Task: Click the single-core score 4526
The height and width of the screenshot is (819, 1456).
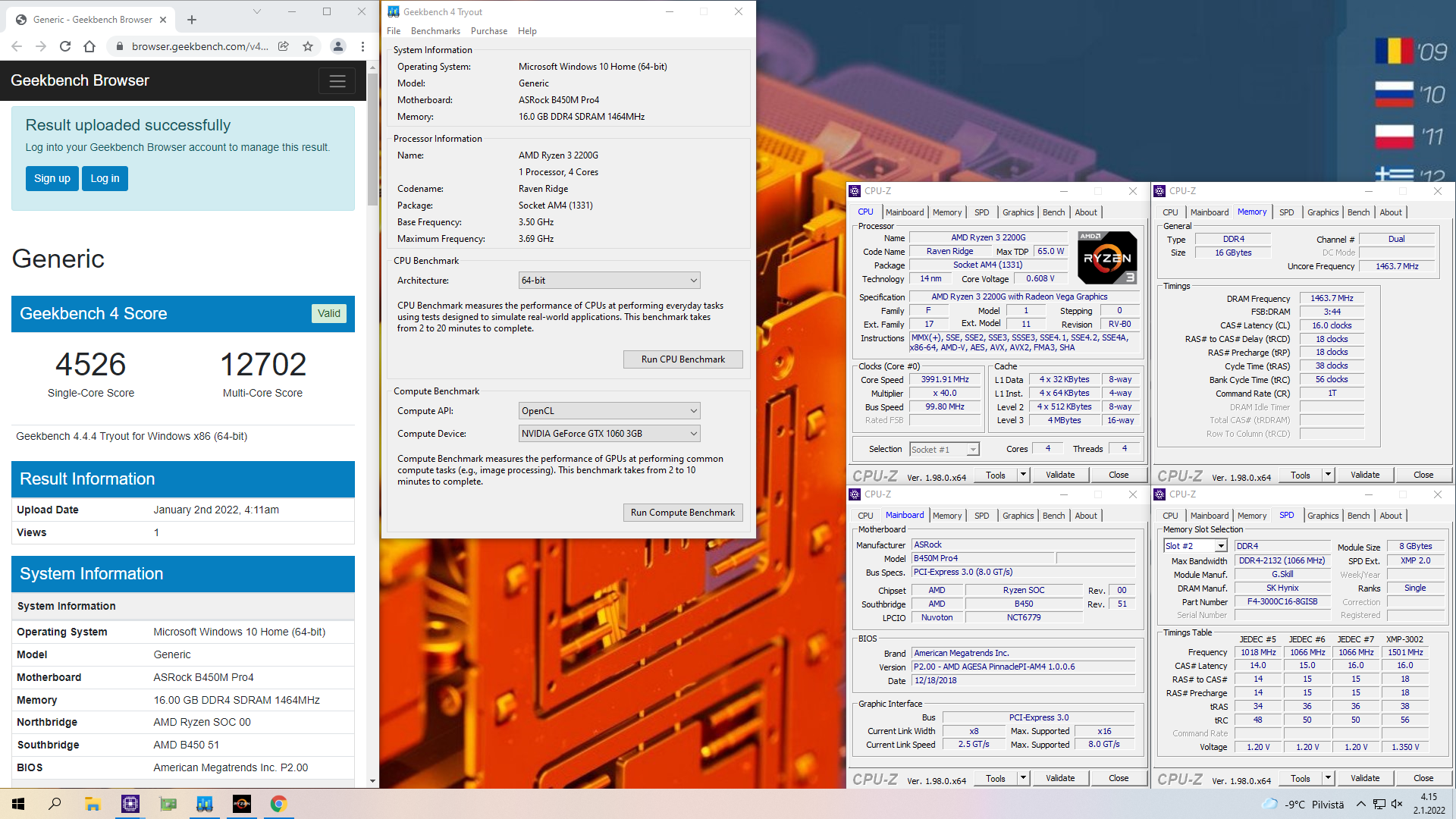Action: click(91, 365)
